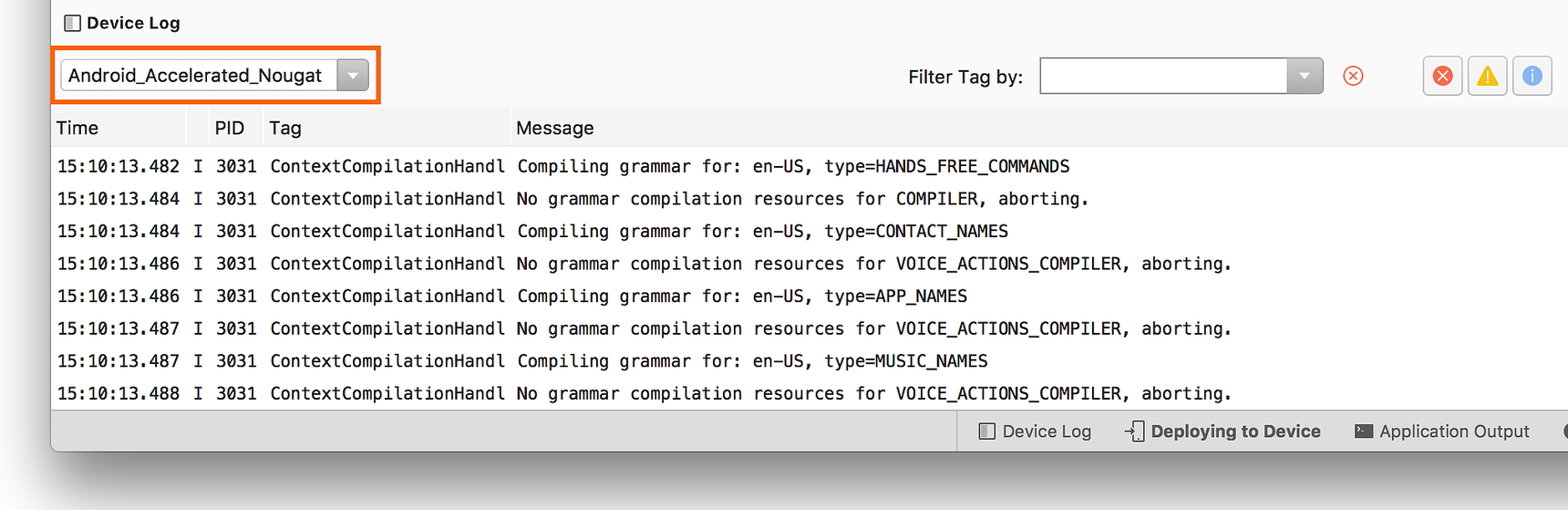Switch to the Deploying to Device tab
This screenshot has height=510, width=1568.
click(x=1222, y=432)
